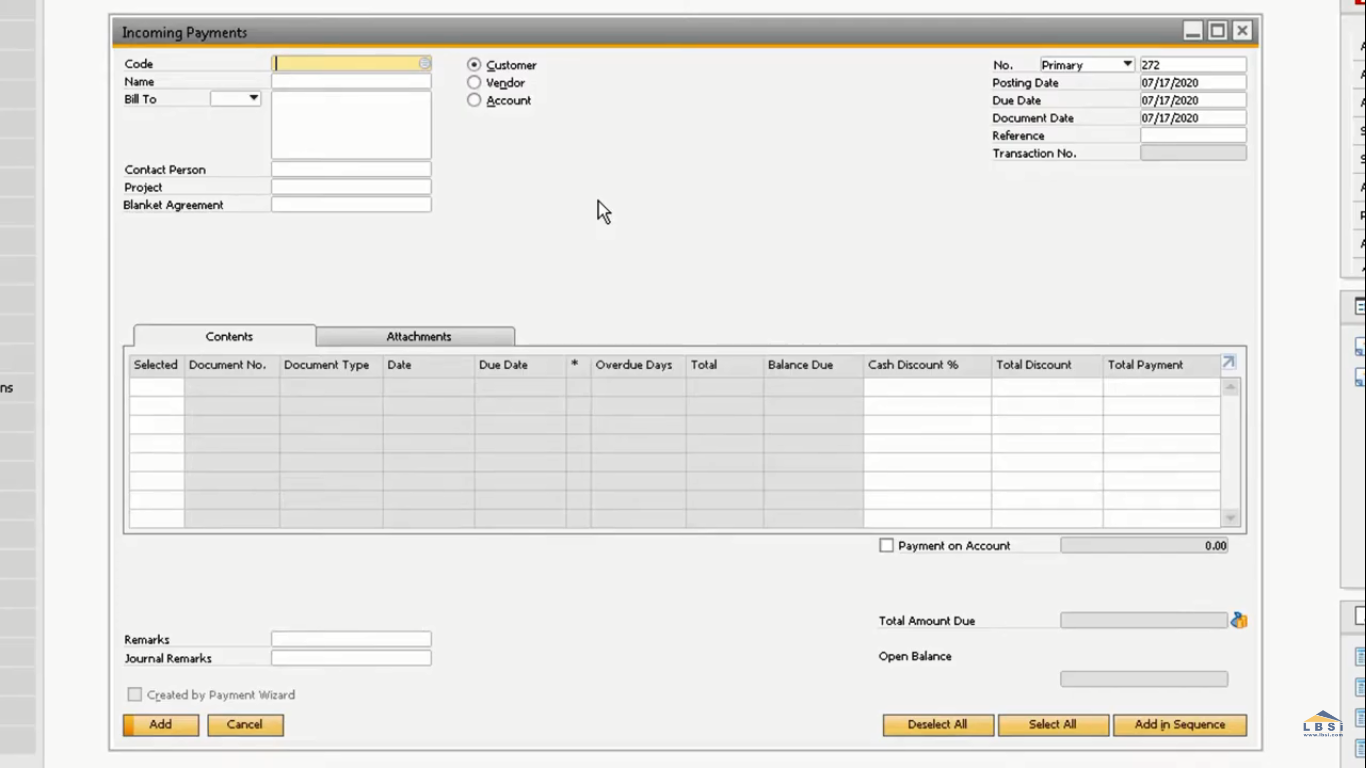Click the Add in Sequence button
This screenshot has height=768, width=1366.
tap(1180, 724)
